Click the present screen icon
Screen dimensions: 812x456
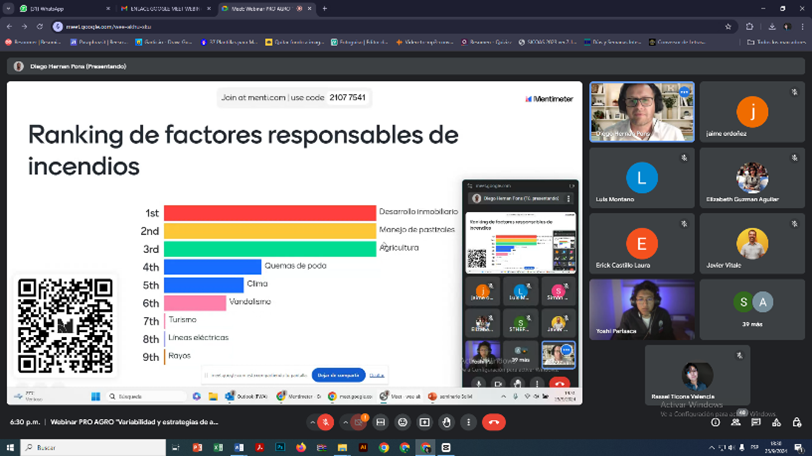point(425,422)
